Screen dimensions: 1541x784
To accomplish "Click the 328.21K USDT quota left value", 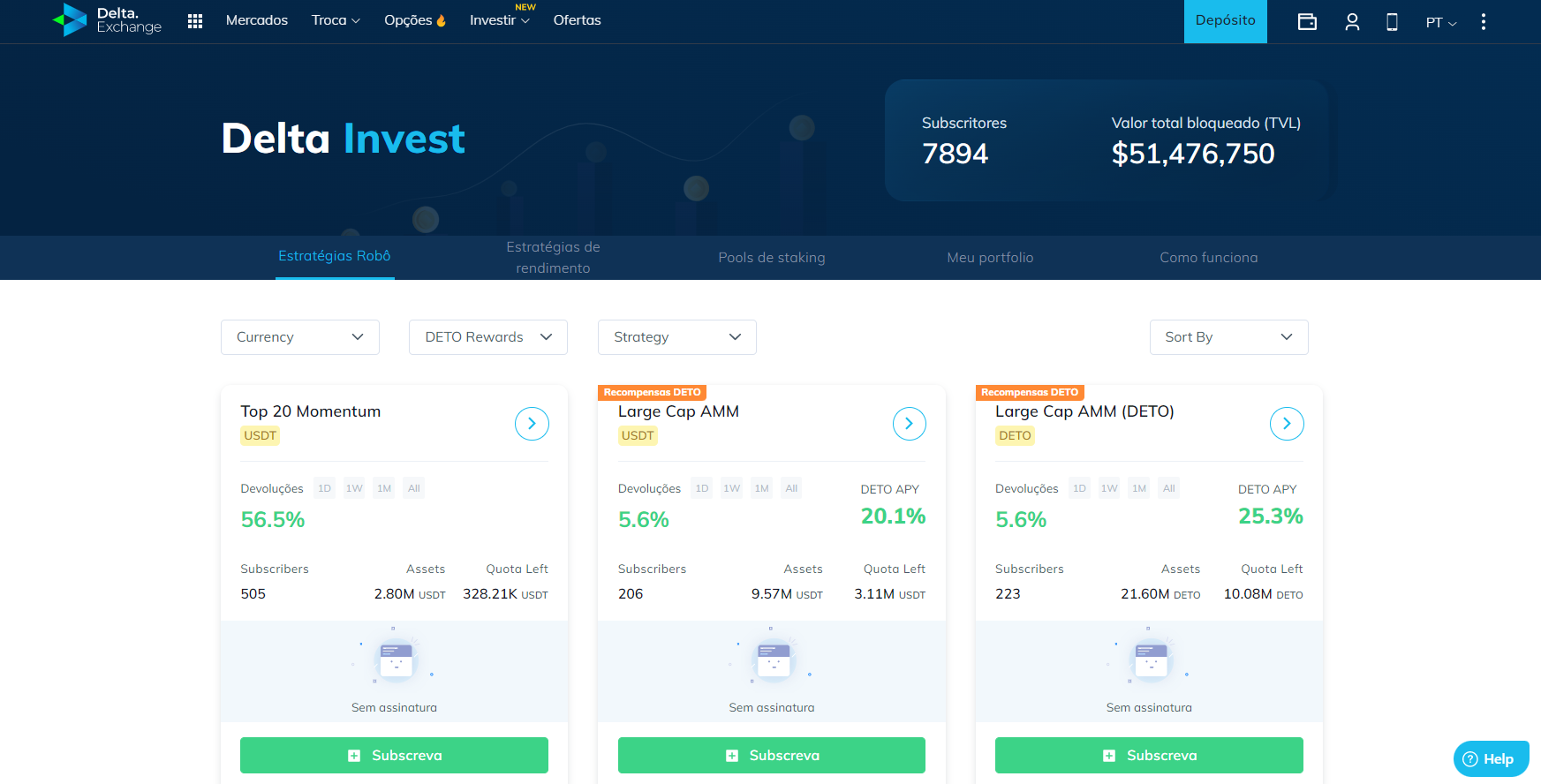I will [x=505, y=594].
